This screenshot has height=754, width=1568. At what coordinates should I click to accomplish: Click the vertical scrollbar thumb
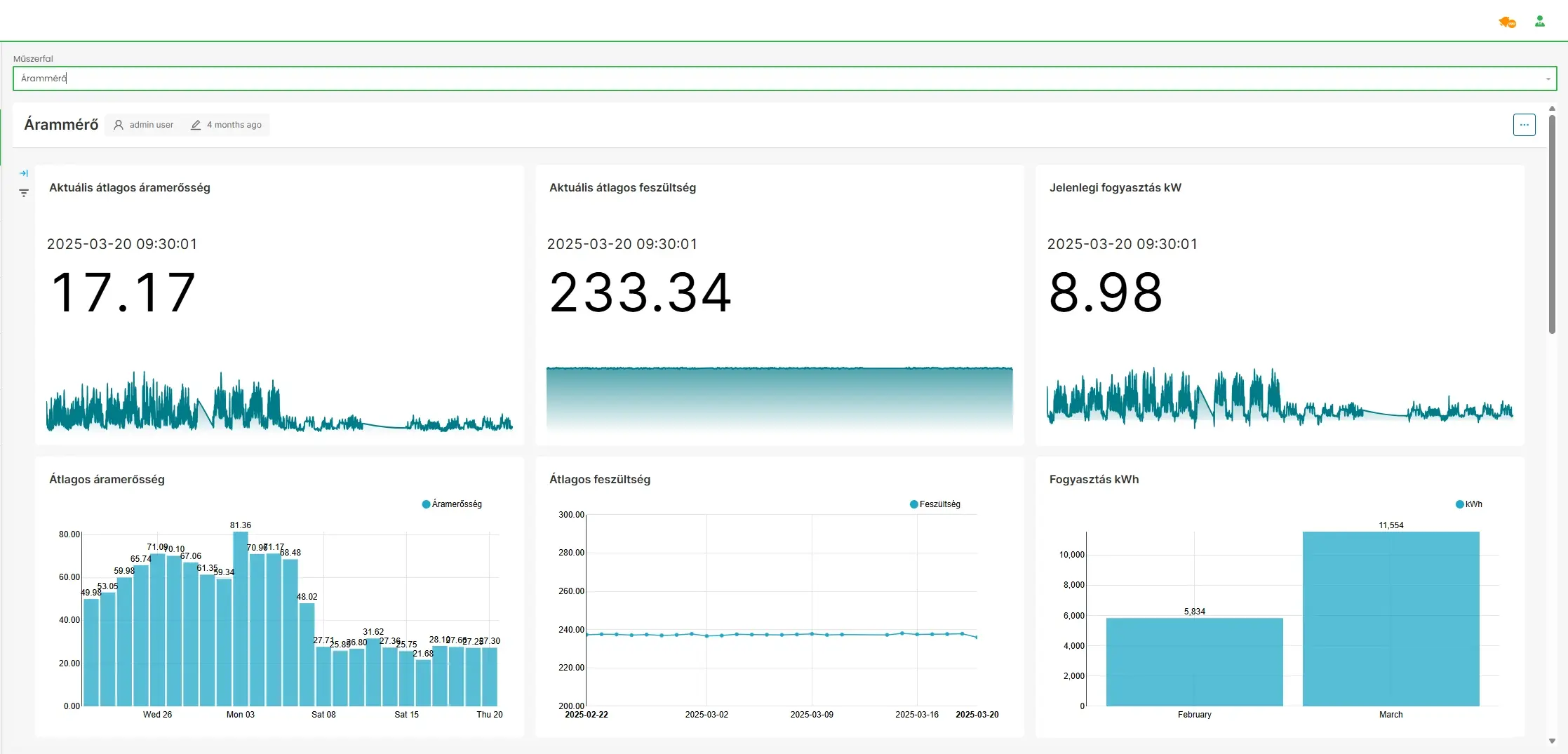click(x=1552, y=224)
